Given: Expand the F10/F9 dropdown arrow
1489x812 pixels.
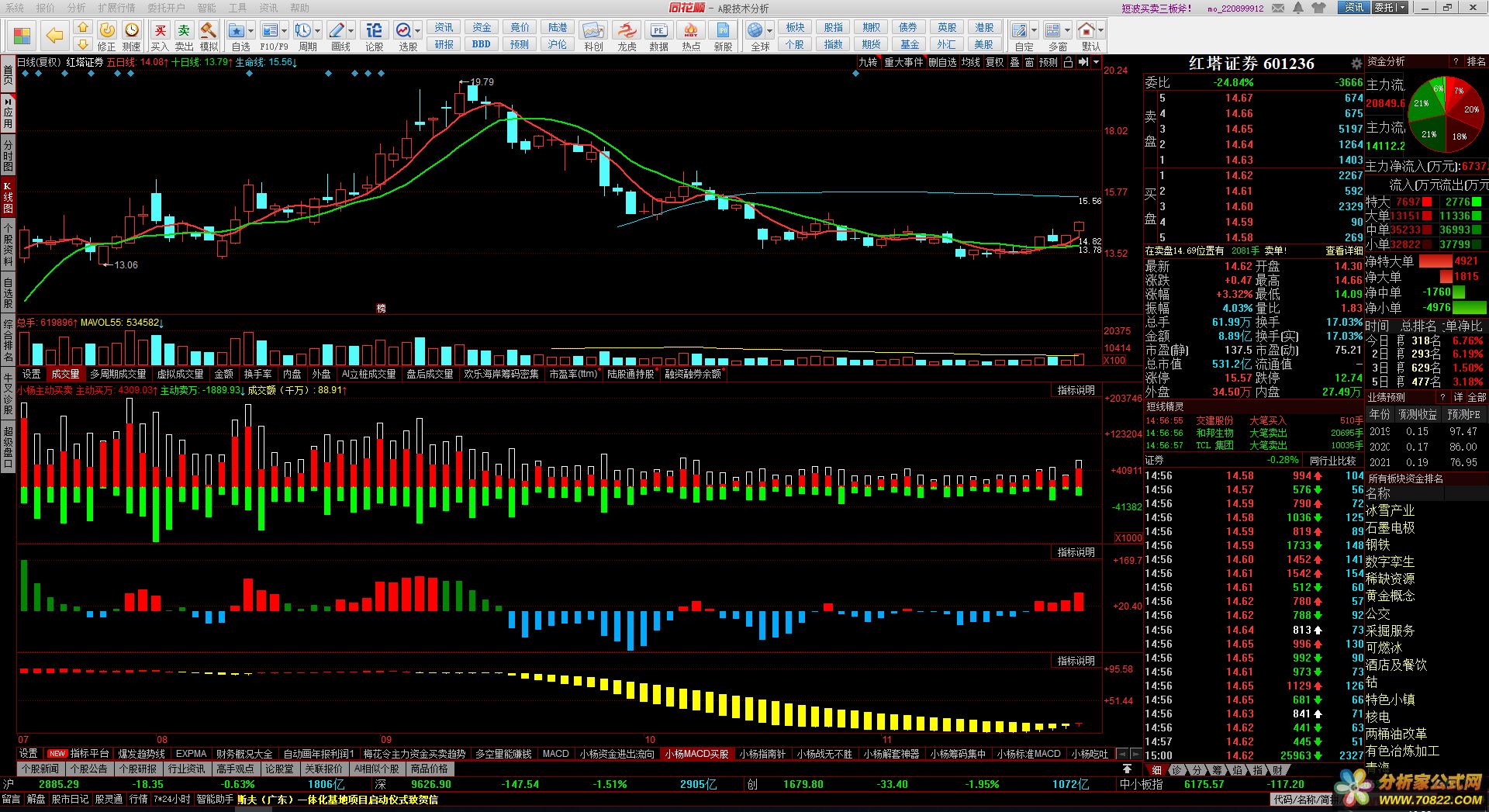Looking at the screenshot, I should [285, 31].
